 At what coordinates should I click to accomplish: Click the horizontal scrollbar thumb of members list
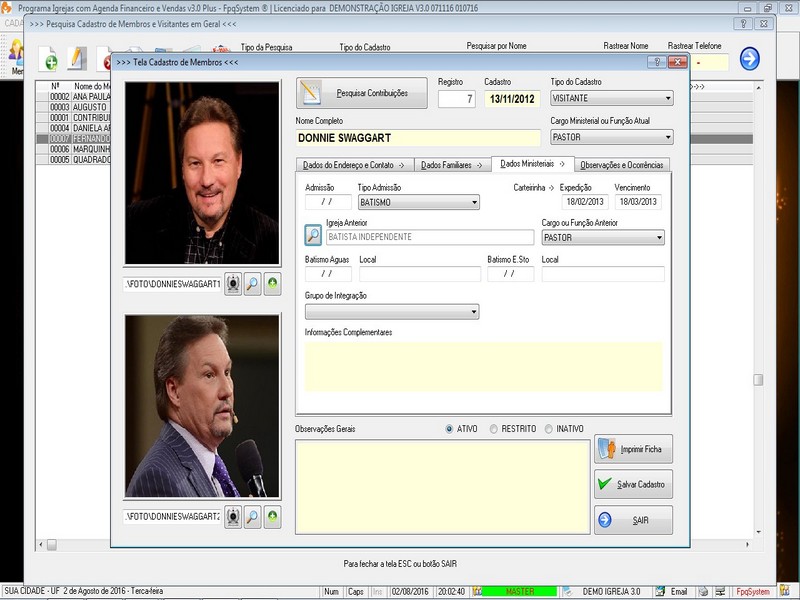pos(52,545)
